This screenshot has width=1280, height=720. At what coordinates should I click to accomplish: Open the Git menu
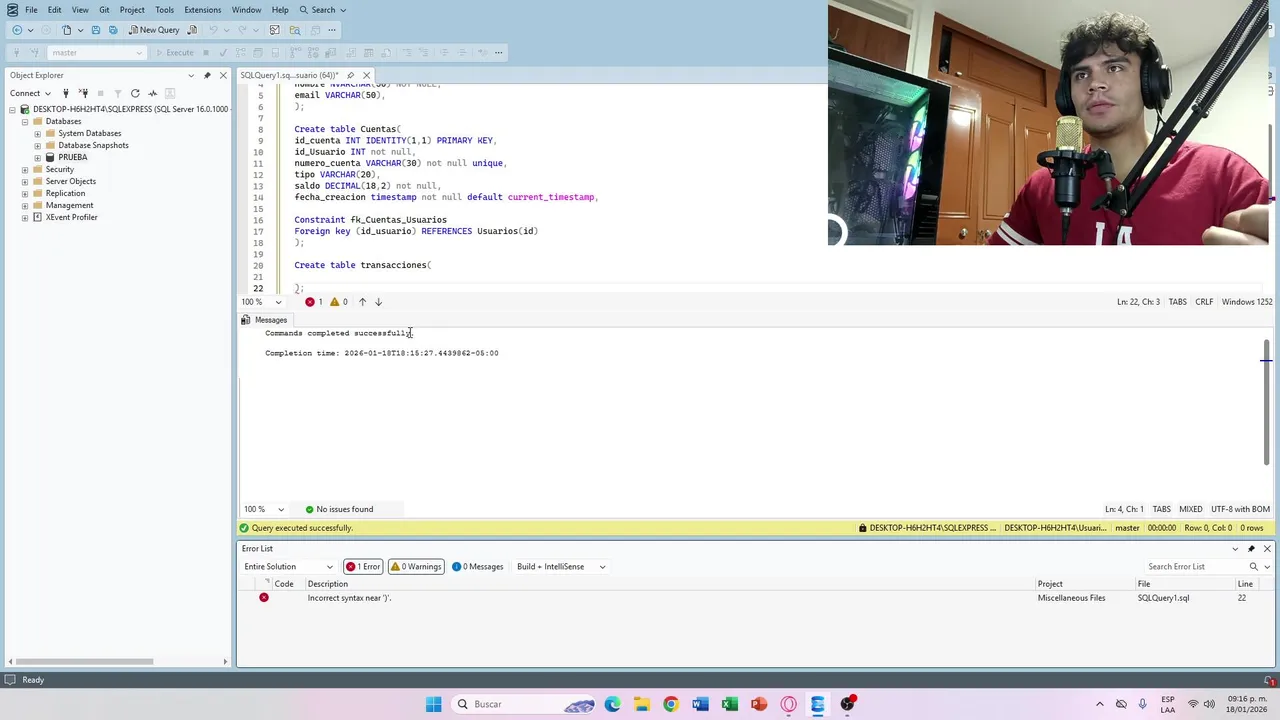(x=104, y=10)
